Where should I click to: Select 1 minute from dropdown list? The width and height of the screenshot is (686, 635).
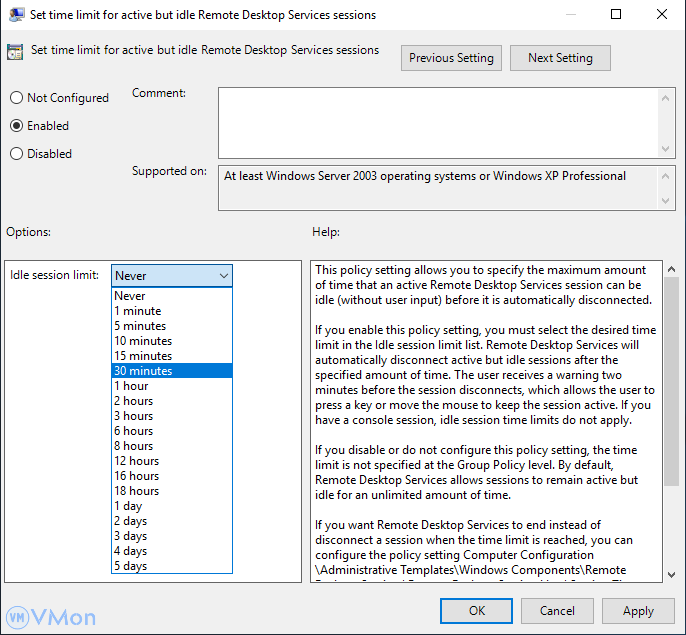click(137, 311)
